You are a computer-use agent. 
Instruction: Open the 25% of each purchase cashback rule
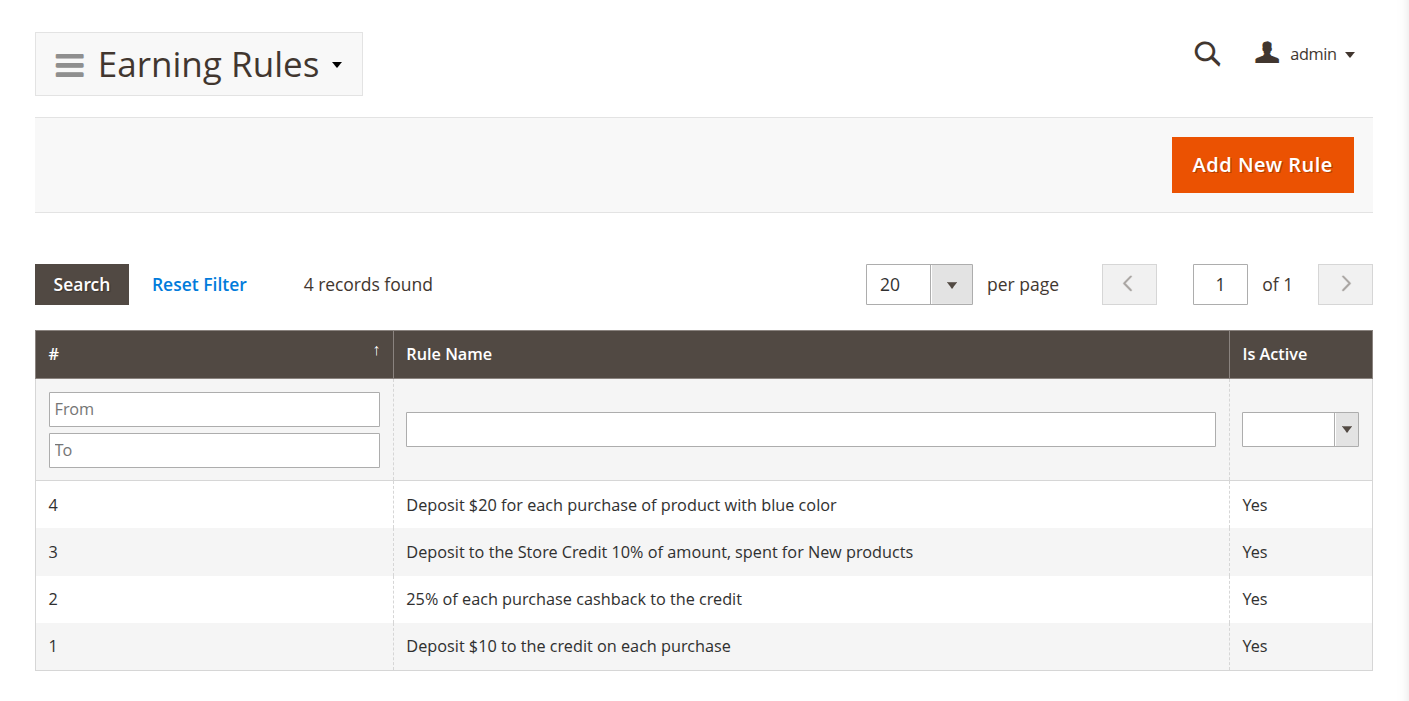pyautogui.click(x=574, y=599)
